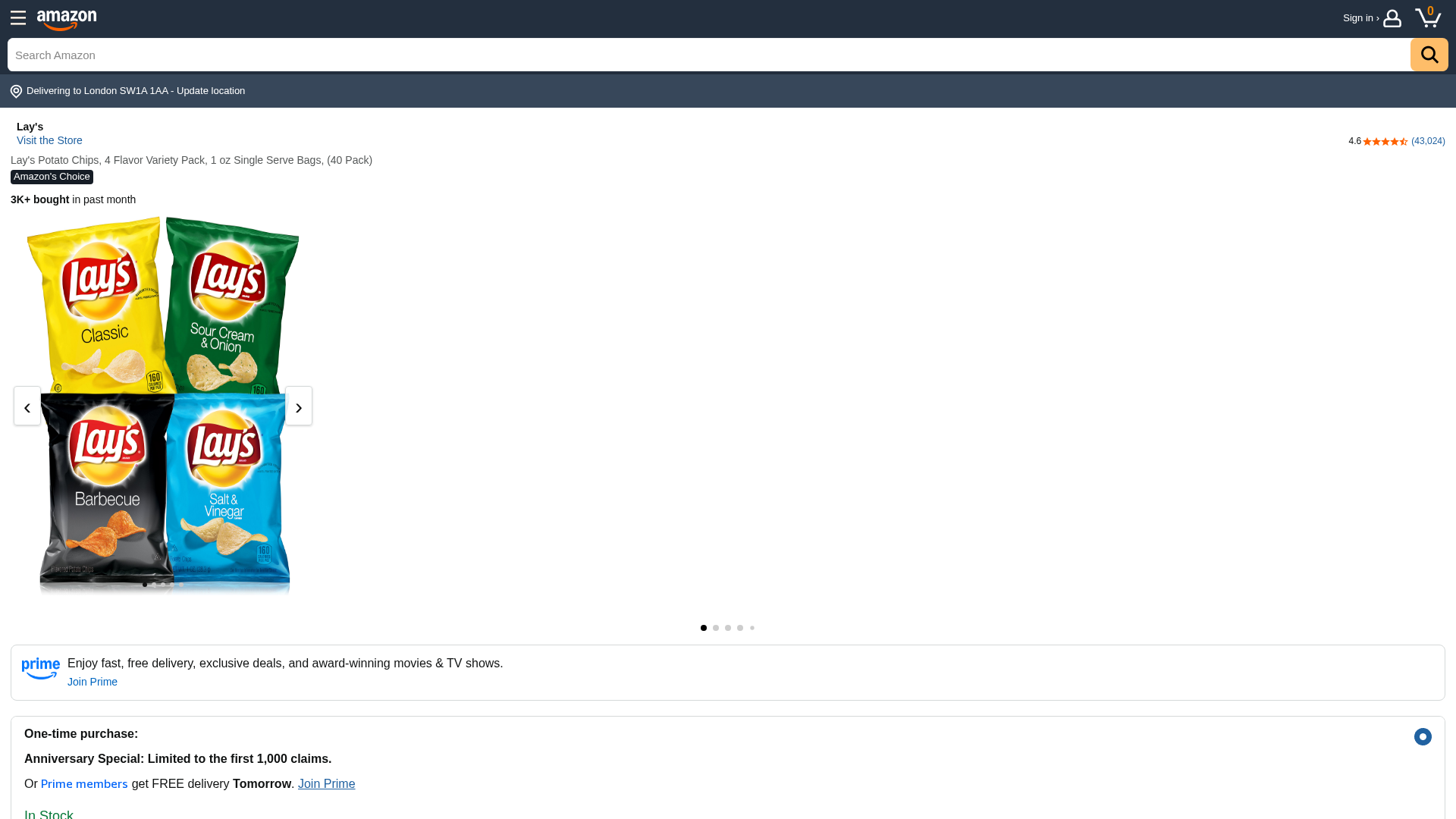Click the fourth carousel dot below the image
The height and width of the screenshot is (819, 1456).
pos(740,628)
